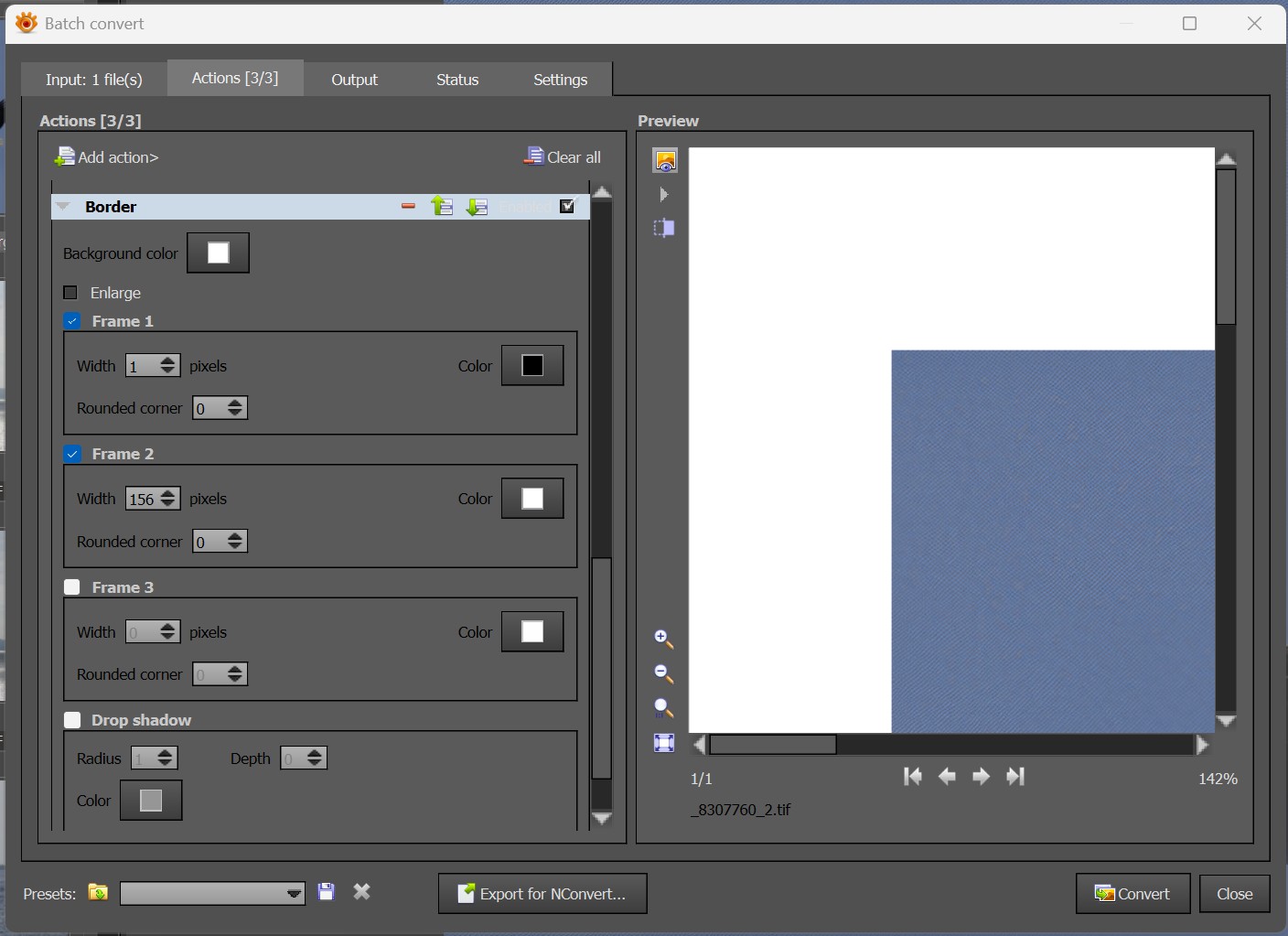Save the current preset with floppy icon
The height and width of the screenshot is (936, 1288).
[327, 892]
